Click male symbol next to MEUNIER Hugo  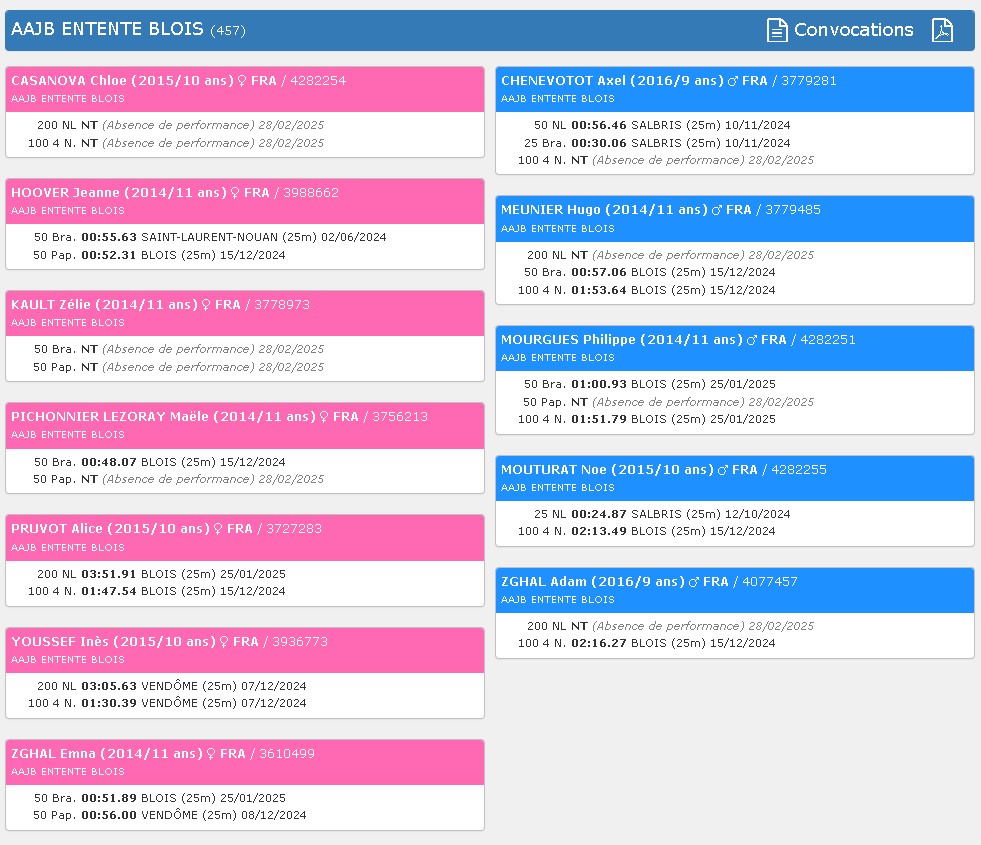tap(717, 211)
